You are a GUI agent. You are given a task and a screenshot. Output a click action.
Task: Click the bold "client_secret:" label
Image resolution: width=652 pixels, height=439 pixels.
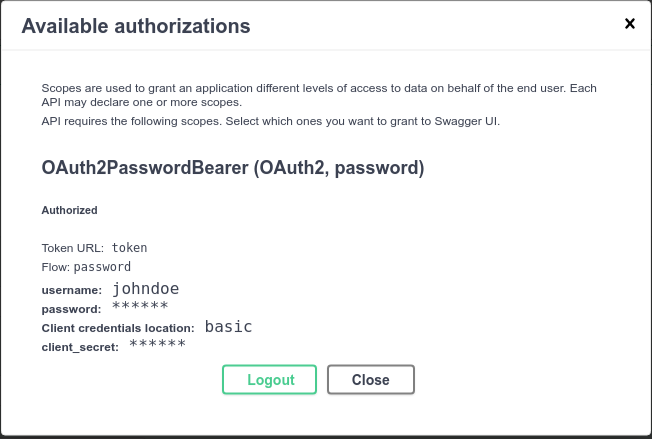[80, 347]
